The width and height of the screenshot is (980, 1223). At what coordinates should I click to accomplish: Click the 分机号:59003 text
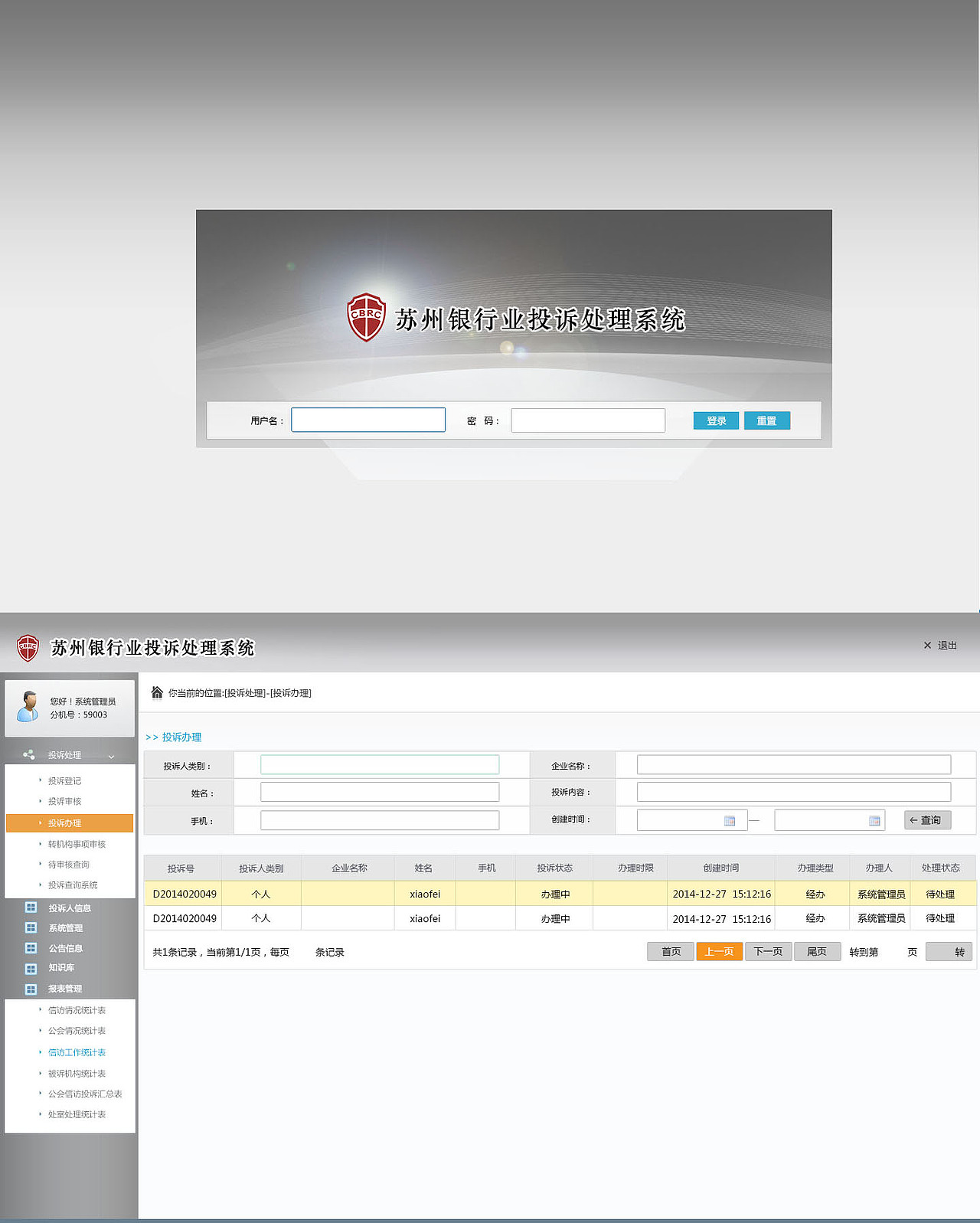tap(79, 715)
